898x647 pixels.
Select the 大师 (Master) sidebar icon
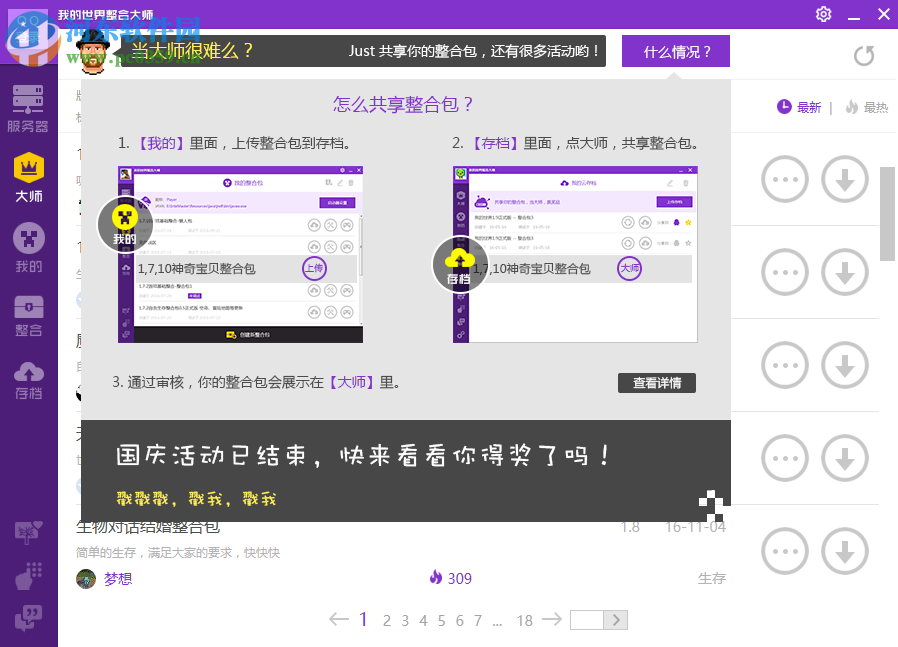[28, 172]
